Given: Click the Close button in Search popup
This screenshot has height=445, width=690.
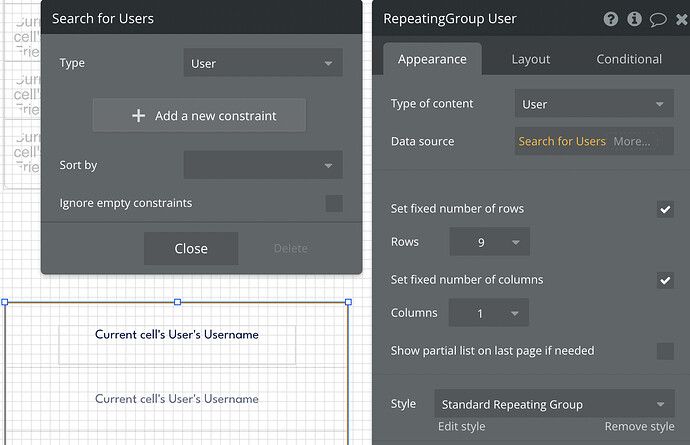Looking at the screenshot, I should pyautogui.click(x=191, y=248).
